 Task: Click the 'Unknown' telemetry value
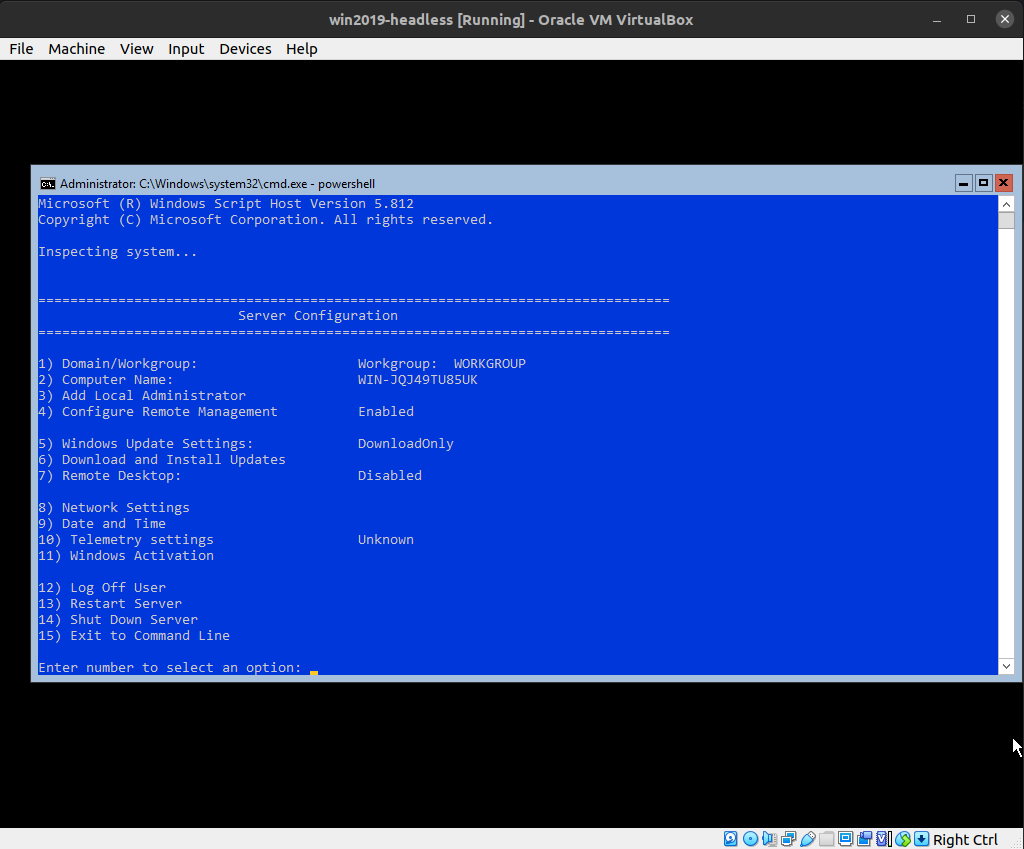point(386,539)
